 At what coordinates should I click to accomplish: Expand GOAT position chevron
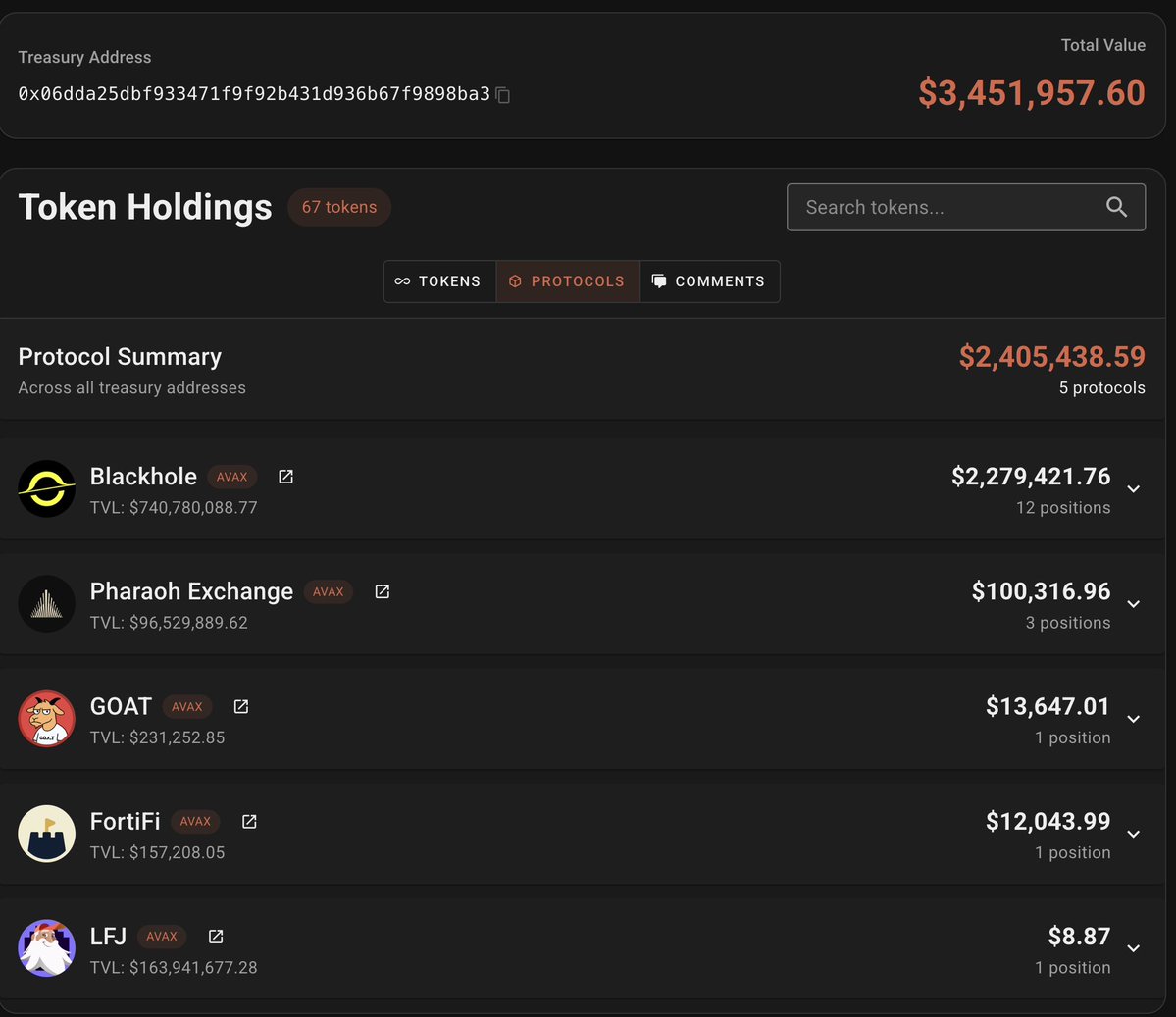point(1133,719)
